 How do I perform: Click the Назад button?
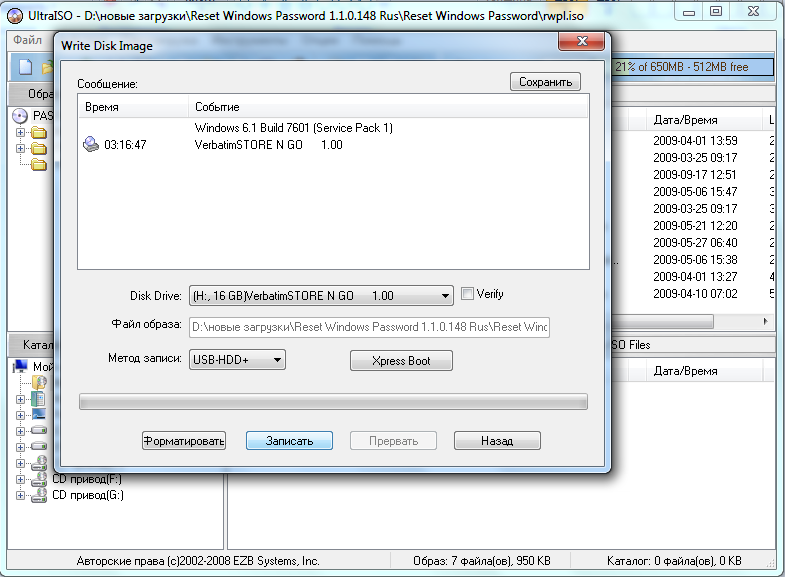point(497,441)
